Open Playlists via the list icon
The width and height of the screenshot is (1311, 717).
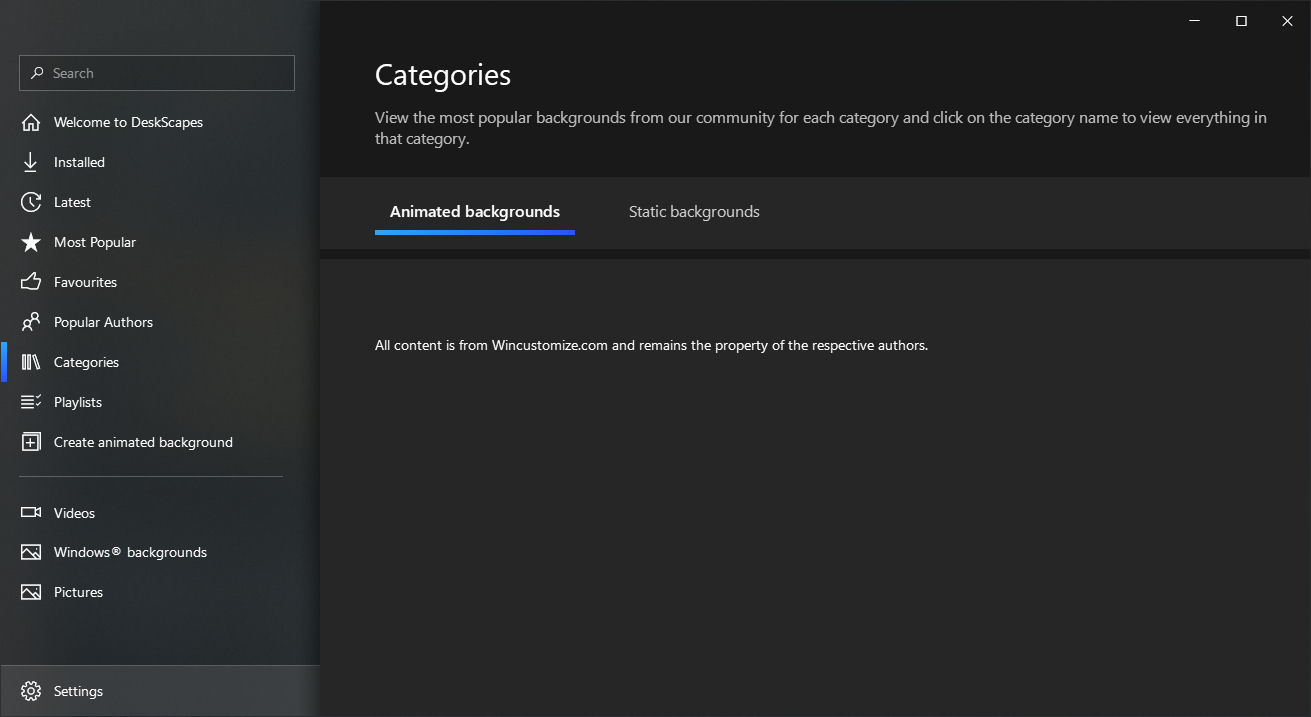pyautogui.click(x=31, y=402)
